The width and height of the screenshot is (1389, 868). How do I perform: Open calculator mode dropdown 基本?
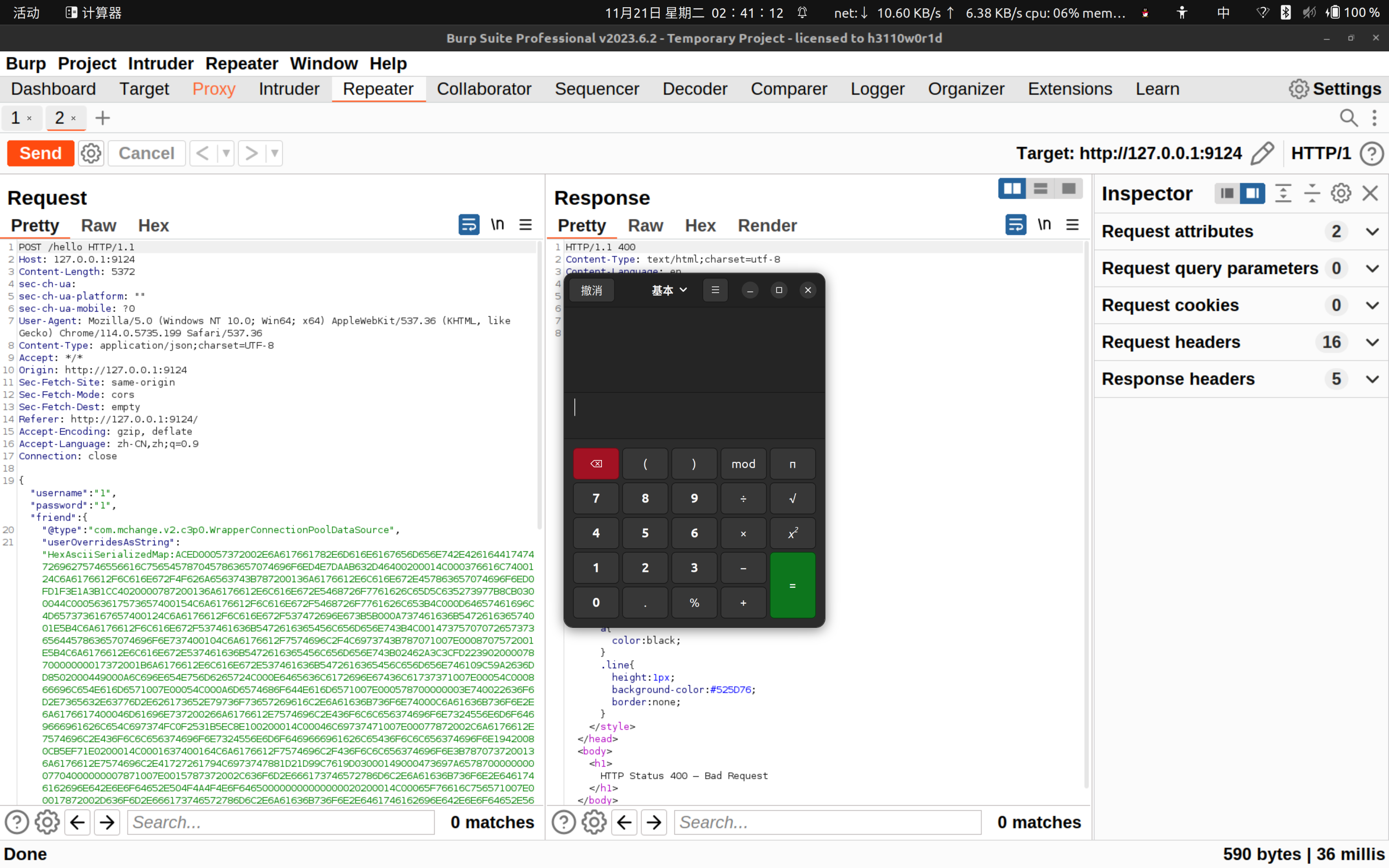[x=668, y=290]
